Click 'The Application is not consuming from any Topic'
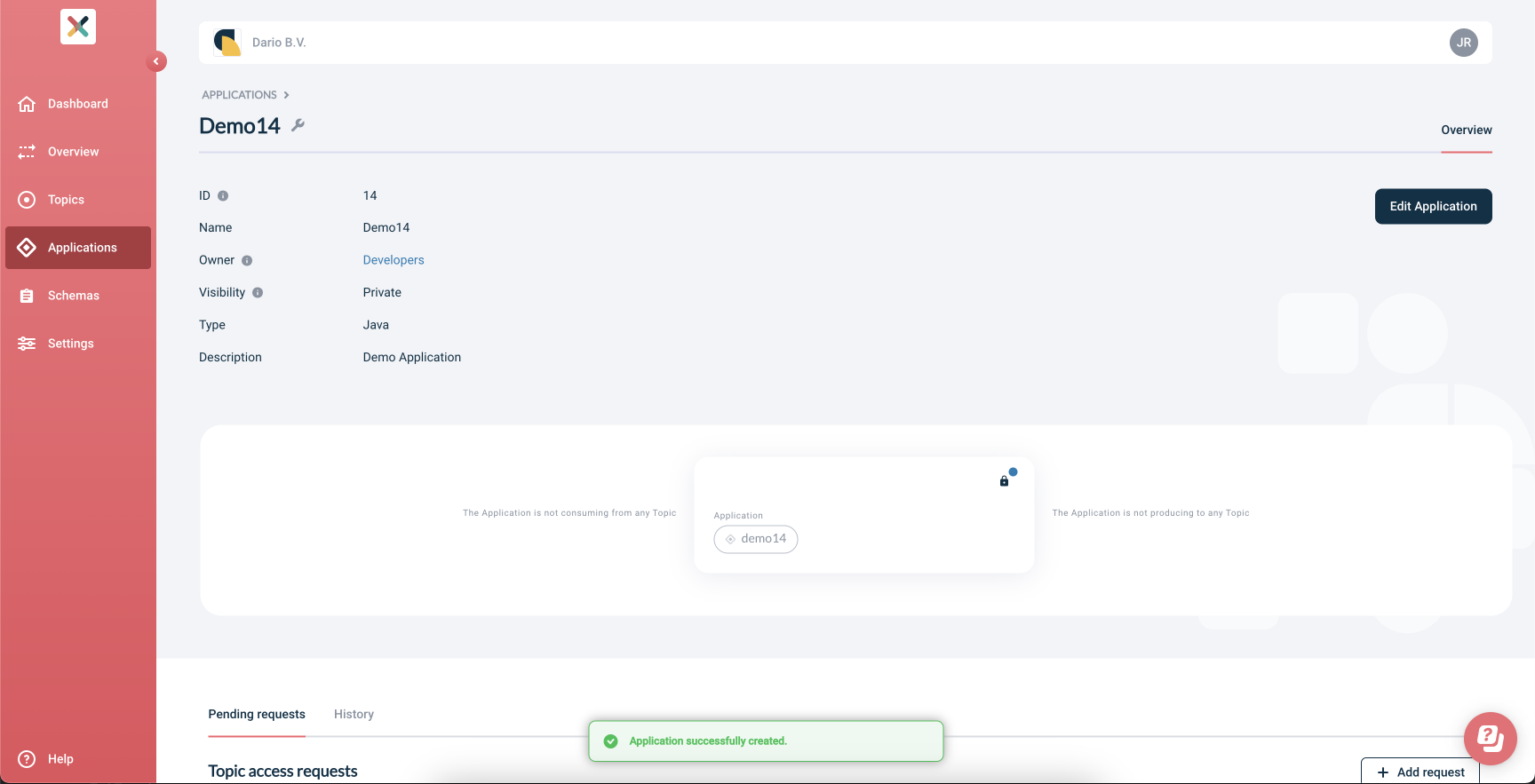The image size is (1535, 784). tap(569, 513)
